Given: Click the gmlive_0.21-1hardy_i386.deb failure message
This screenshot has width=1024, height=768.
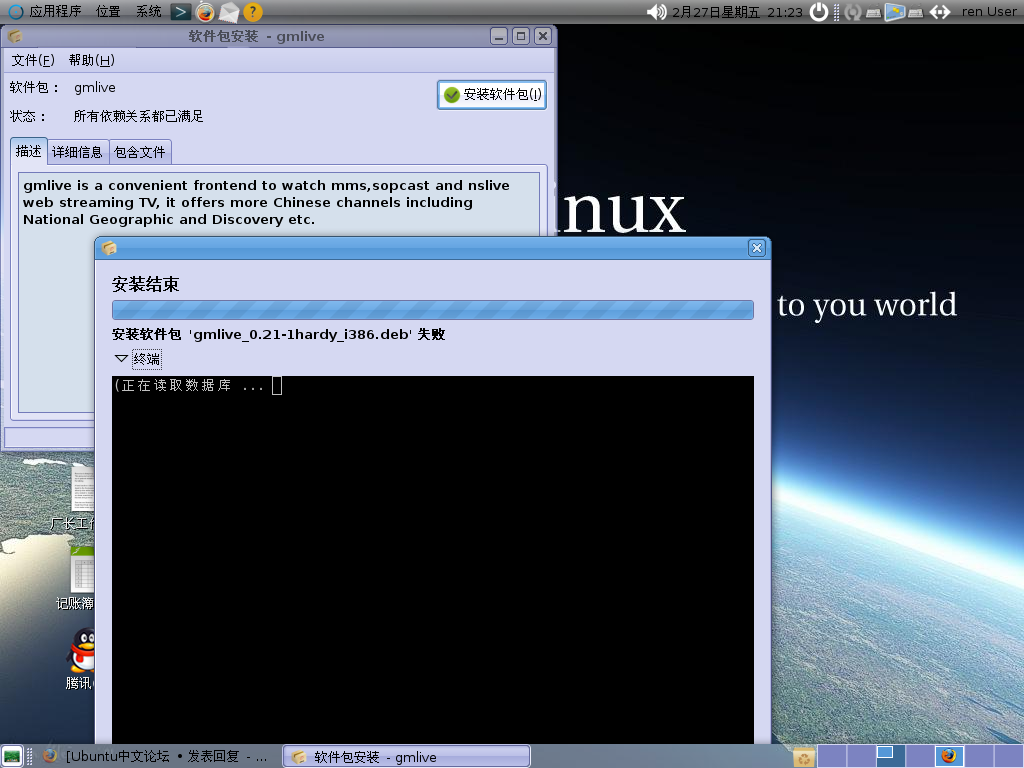Looking at the screenshot, I should (x=279, y=334).
